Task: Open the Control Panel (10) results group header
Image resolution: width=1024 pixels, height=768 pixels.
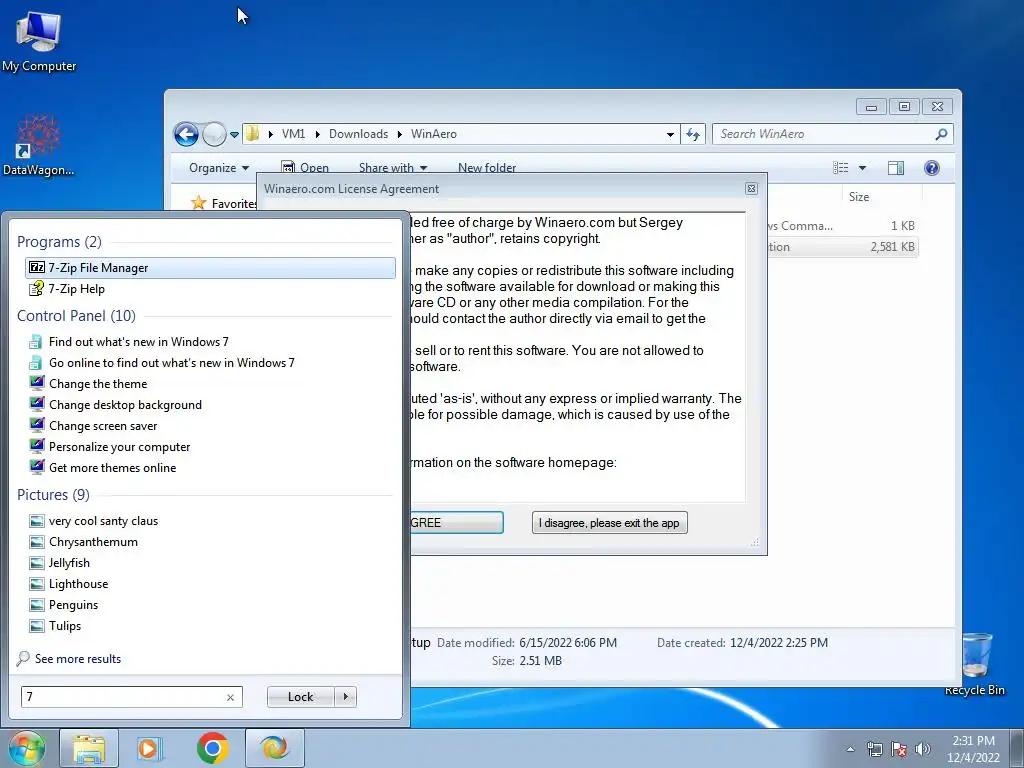Action: tap(76, 316)
